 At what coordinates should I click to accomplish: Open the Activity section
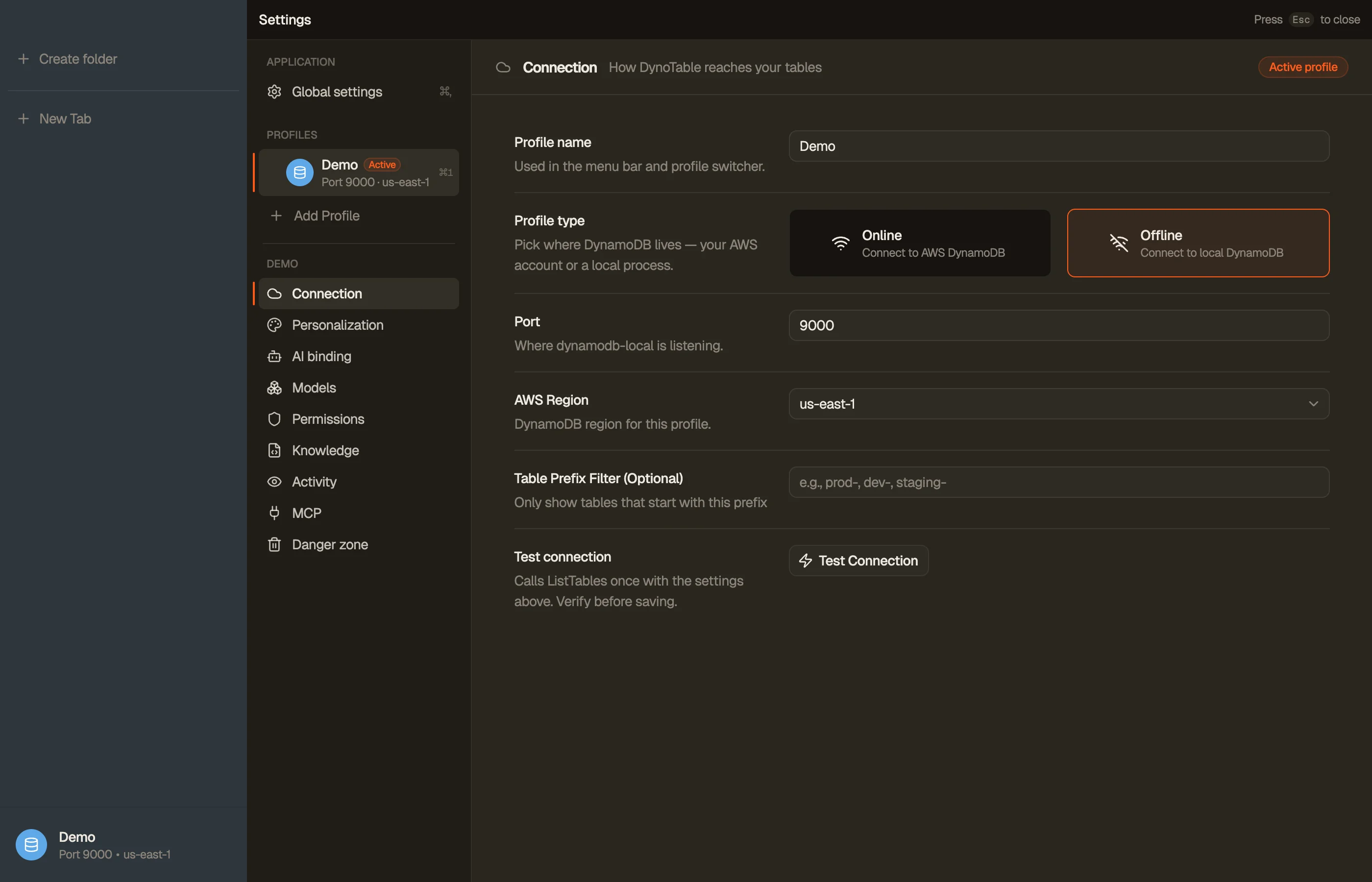(359, 482)
